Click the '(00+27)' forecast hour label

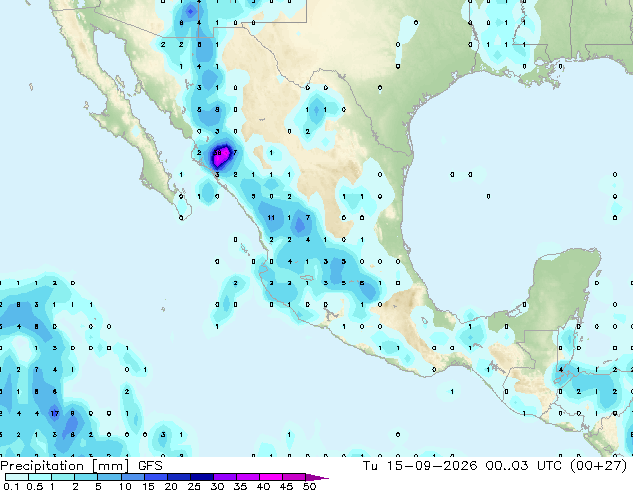pos(598,466)
